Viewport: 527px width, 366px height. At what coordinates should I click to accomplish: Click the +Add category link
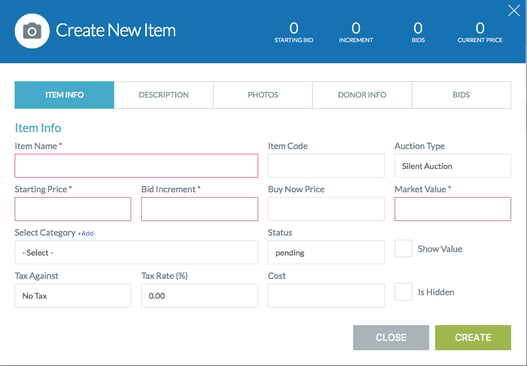point(86,233)
